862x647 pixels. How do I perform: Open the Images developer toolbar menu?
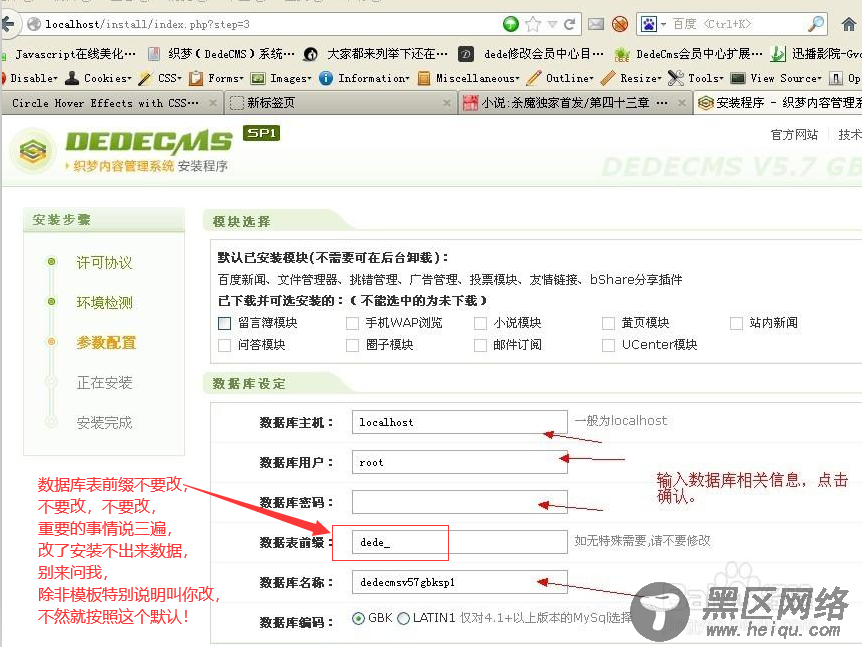281,78
